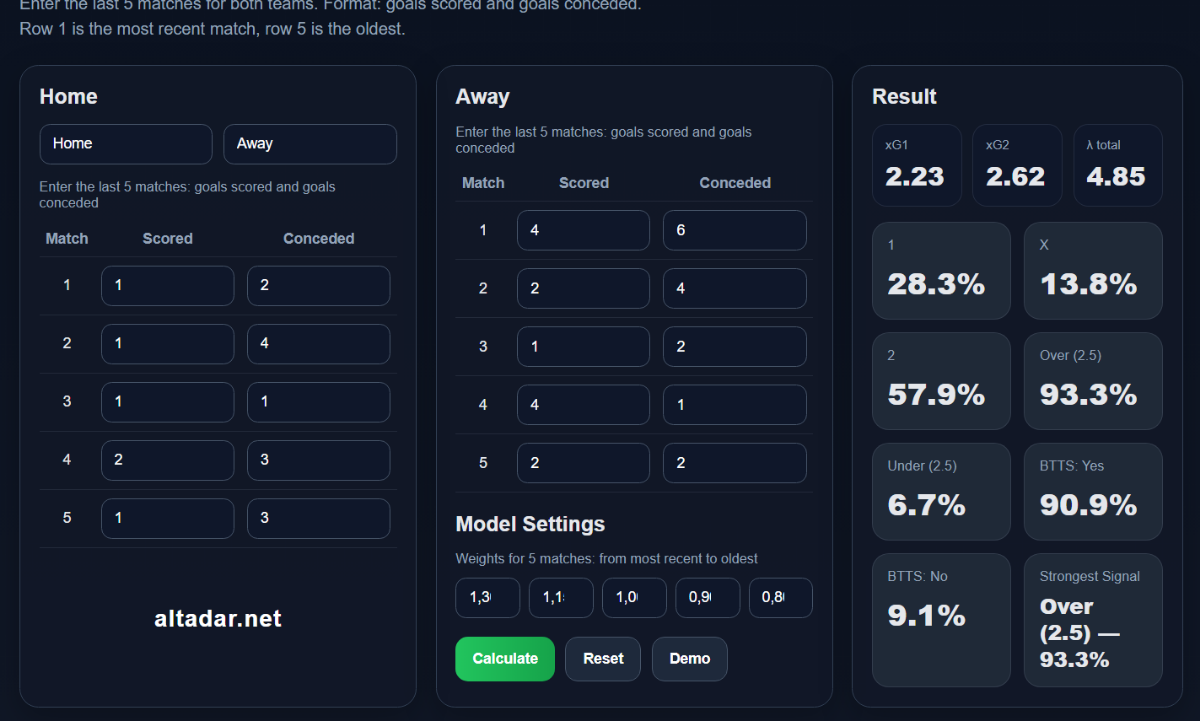
Task: Click Home match 5 Conceded field
Action: tap(318, 518)
